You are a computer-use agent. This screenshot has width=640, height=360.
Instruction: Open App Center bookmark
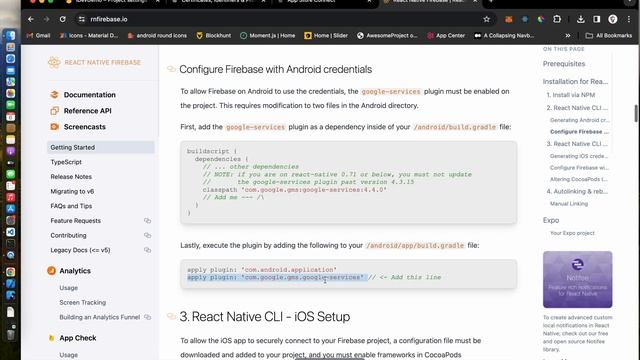tap(446, 36)
